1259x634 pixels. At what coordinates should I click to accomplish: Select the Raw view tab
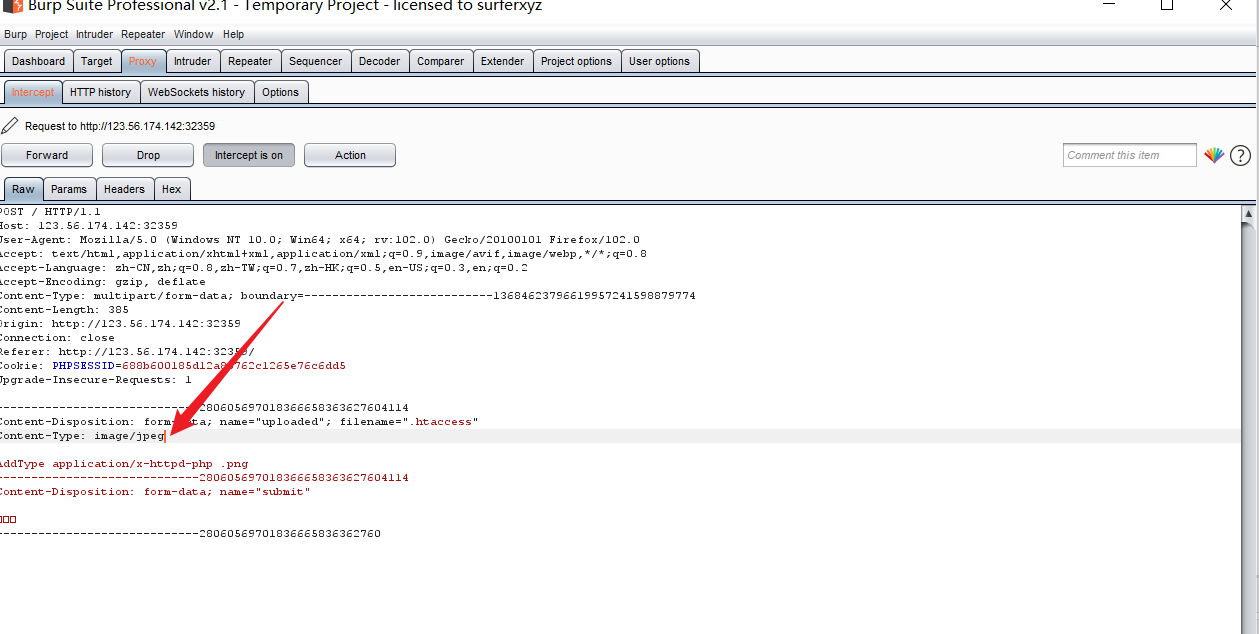23,189
